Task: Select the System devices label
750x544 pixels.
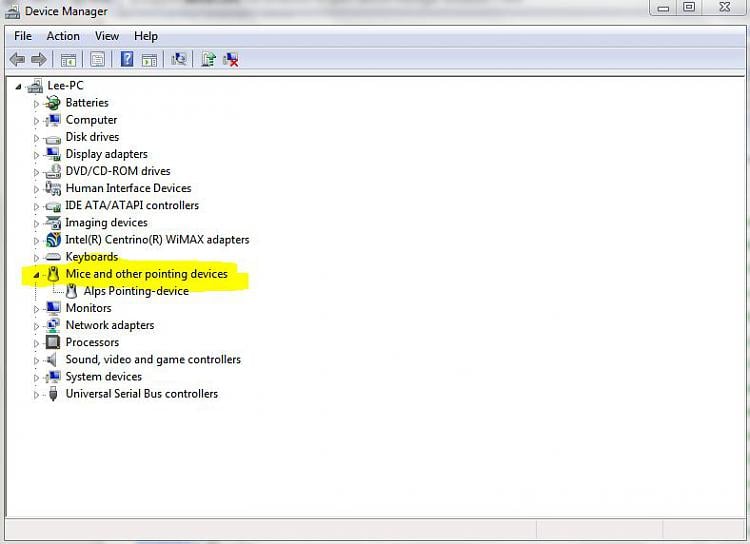Action: [x=104, y=377]
